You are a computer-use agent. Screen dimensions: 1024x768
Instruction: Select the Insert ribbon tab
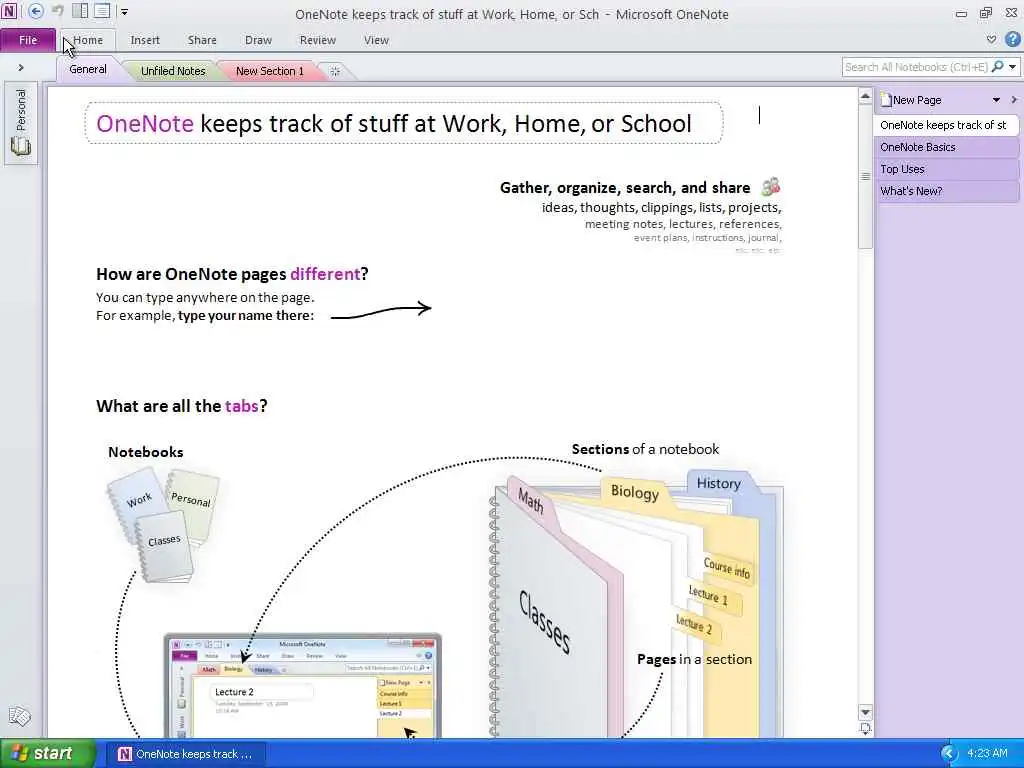coord(145,40)
